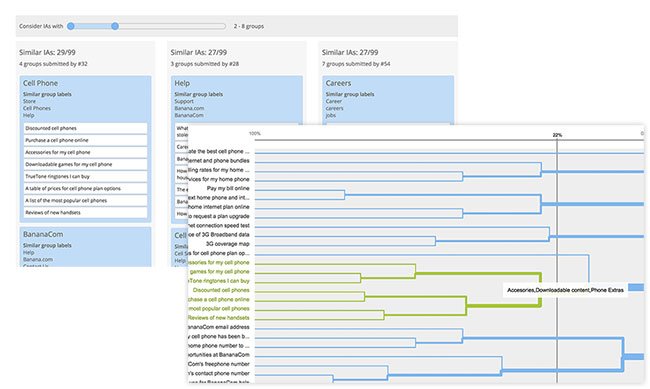Click the 'BananaCom email address' dendrogram label
This screenshot has width=650, height=389.
point(219,327)
